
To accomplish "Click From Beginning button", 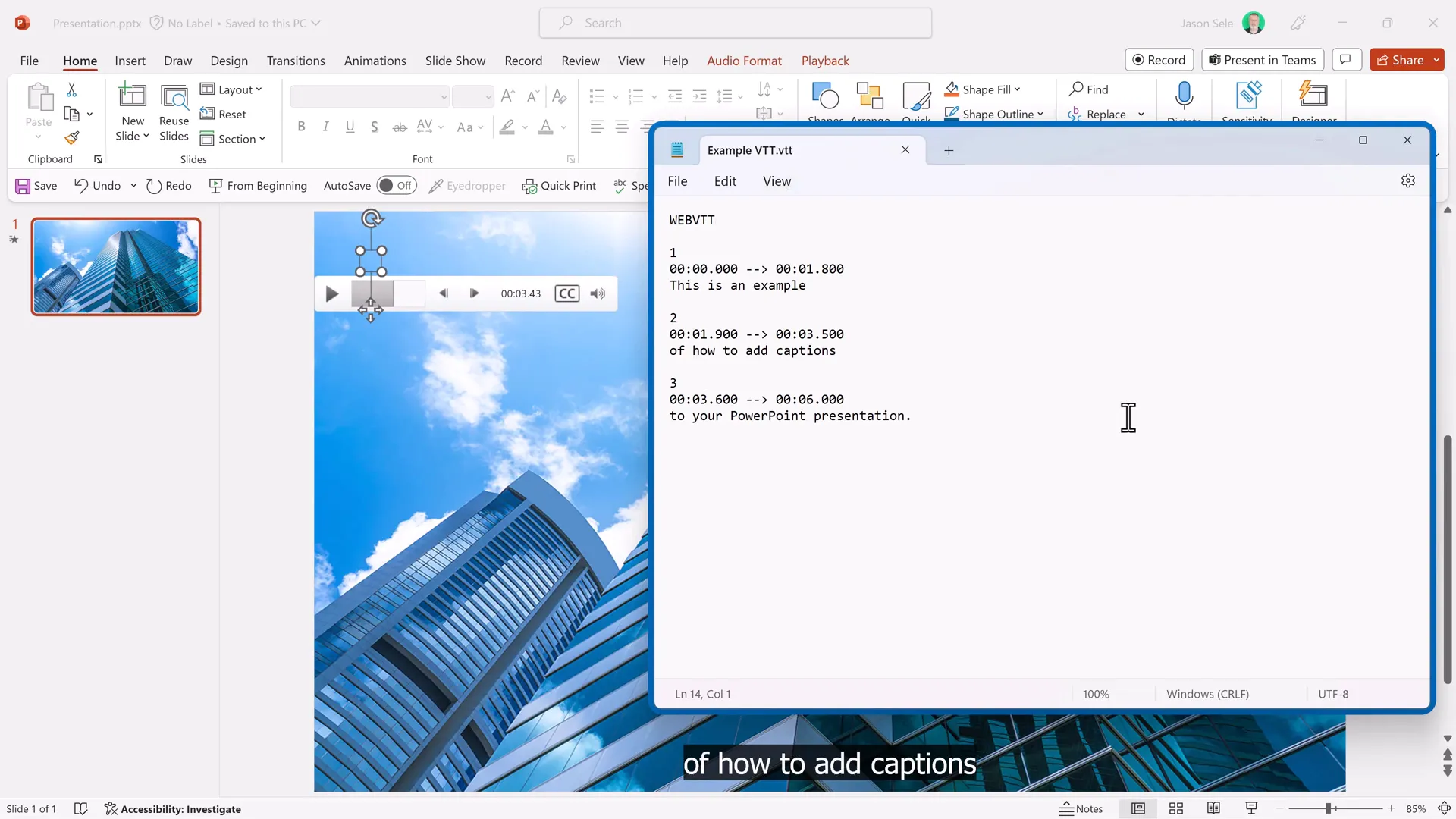I will (x=258, y=186).
